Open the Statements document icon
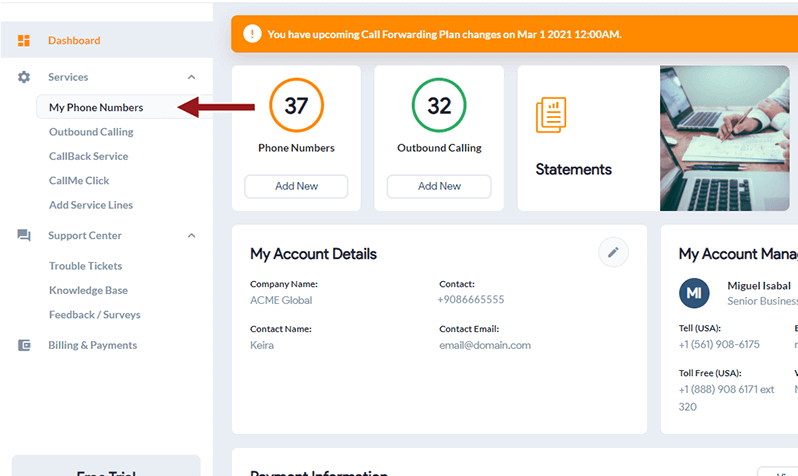 (x=551, y=115)
